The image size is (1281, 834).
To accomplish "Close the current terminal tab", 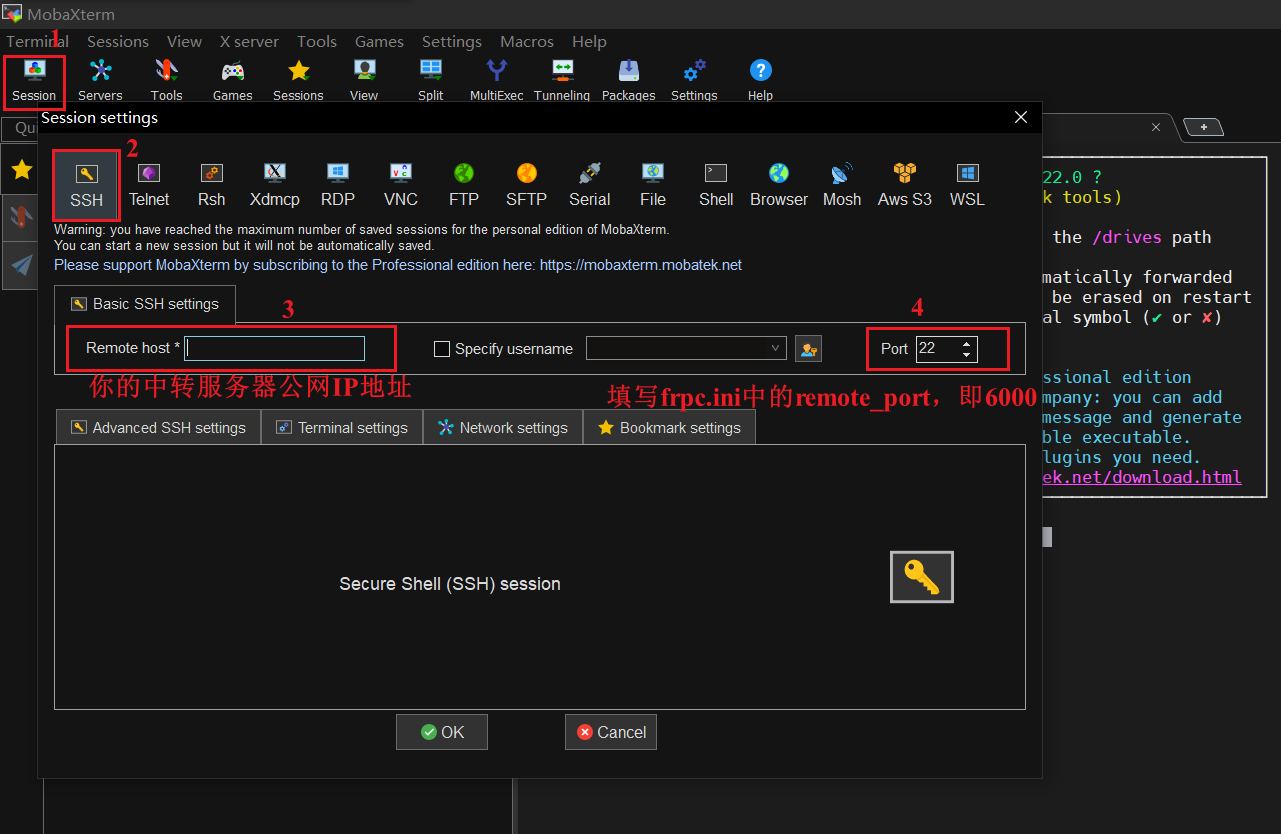I will pyautogui.click(x=1156, y=127).
